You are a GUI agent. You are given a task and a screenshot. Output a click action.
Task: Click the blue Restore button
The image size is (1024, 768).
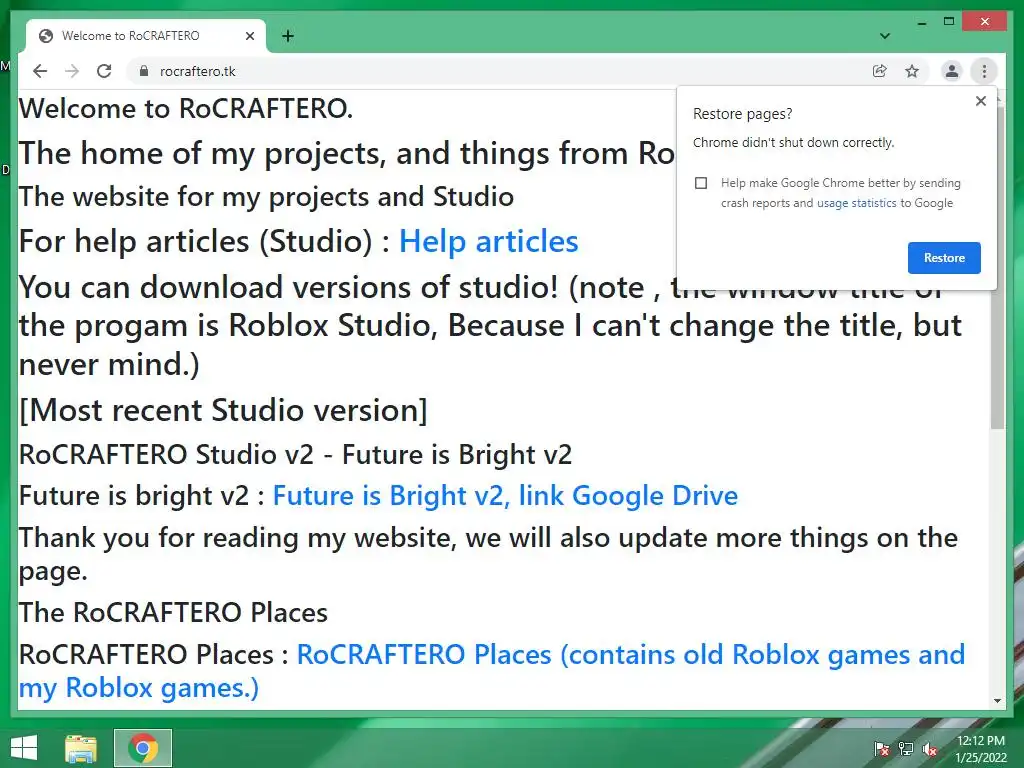pos(944,258)
